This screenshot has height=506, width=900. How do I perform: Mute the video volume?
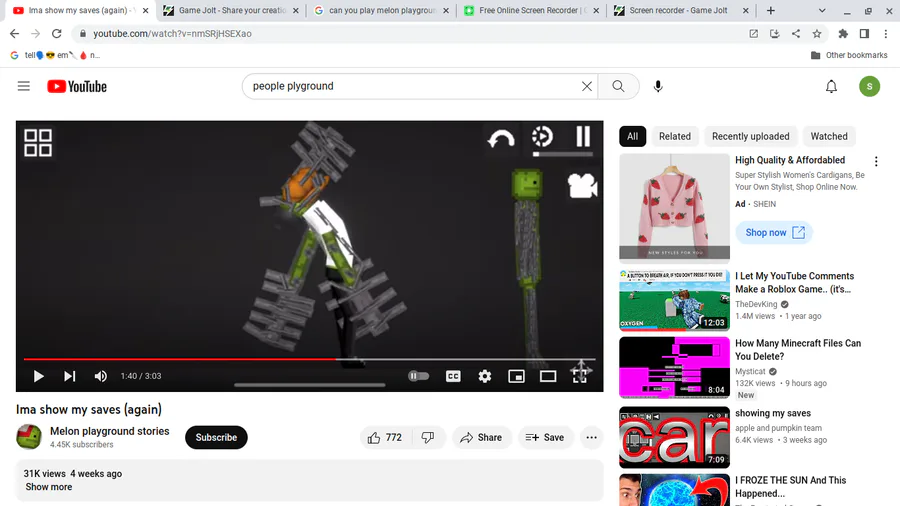tap(100, 376)
